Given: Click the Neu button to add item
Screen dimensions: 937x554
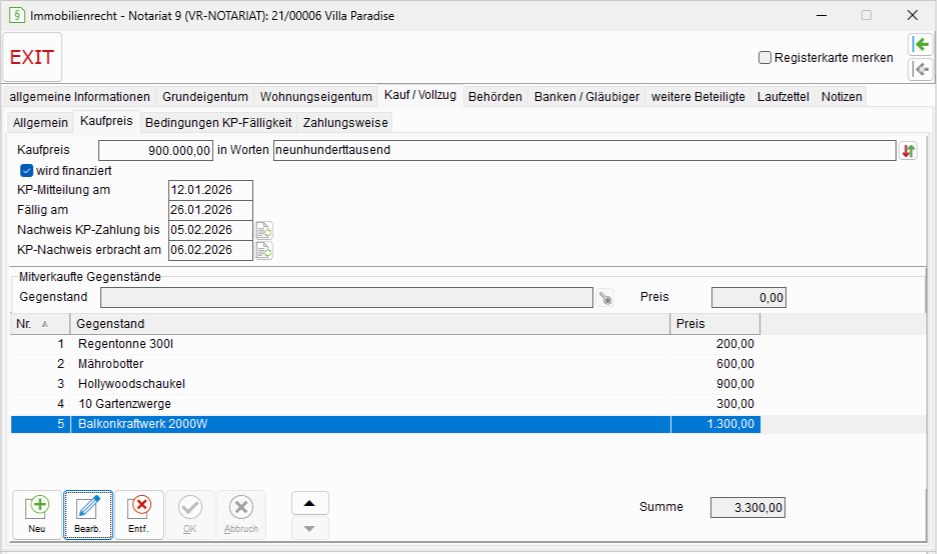Looking at the screenshot, I should (37, 515).
